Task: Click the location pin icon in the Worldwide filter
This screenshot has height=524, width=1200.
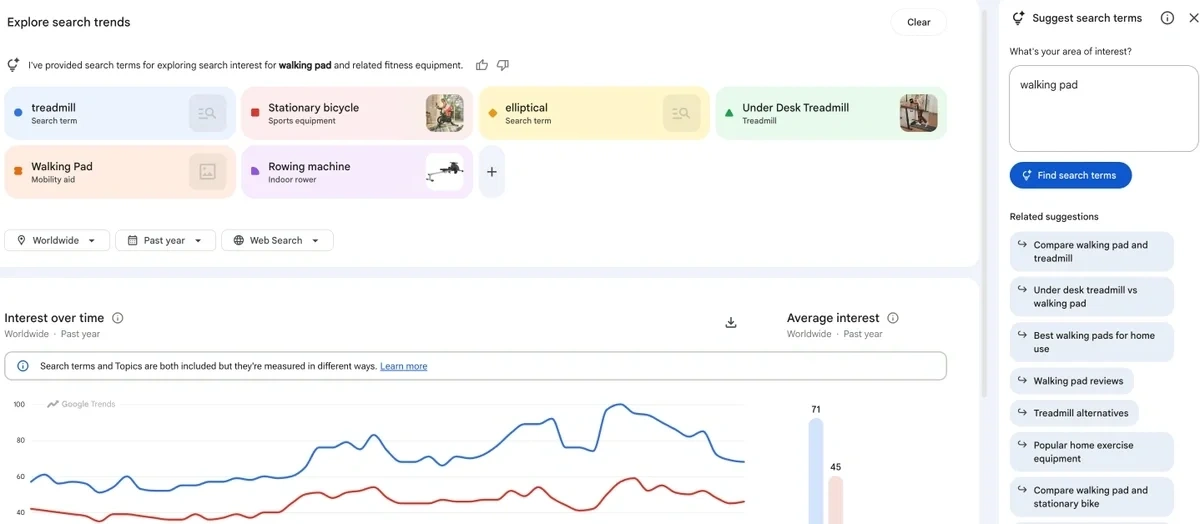Action: (21, 240)
